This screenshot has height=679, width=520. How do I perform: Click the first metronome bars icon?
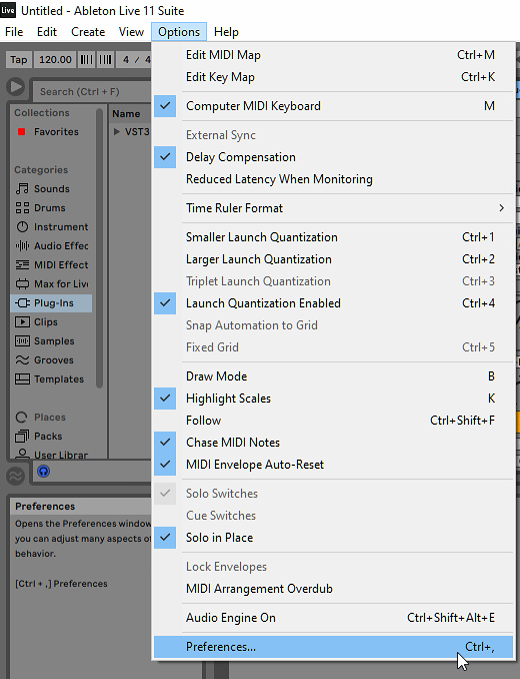coord(87,59)
